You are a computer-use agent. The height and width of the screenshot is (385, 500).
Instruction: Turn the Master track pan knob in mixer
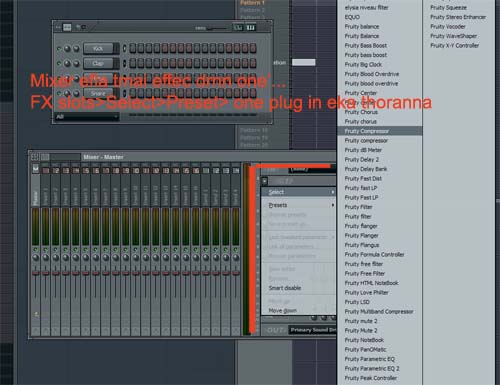pyautogui.click(x=36, y=257)
